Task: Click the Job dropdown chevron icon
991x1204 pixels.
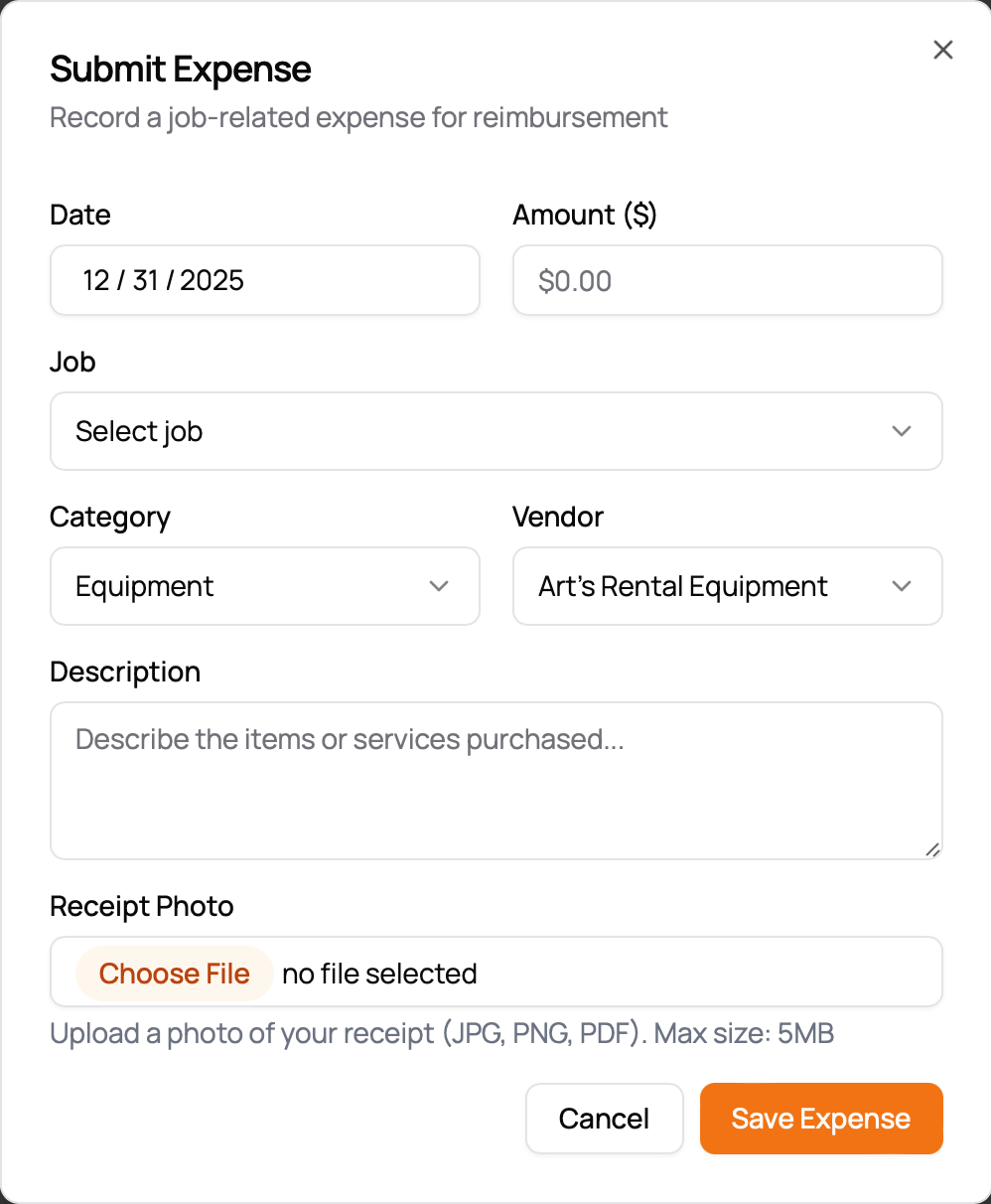Action: [902, 431]
